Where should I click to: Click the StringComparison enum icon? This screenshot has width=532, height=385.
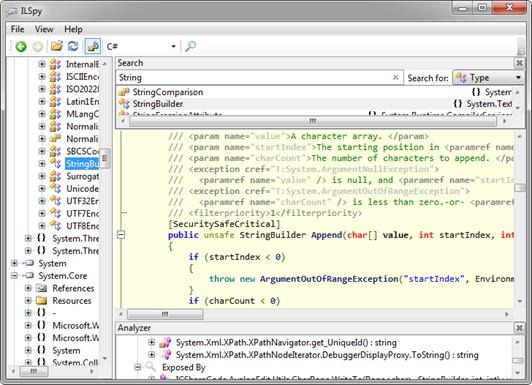pos(124,92)
